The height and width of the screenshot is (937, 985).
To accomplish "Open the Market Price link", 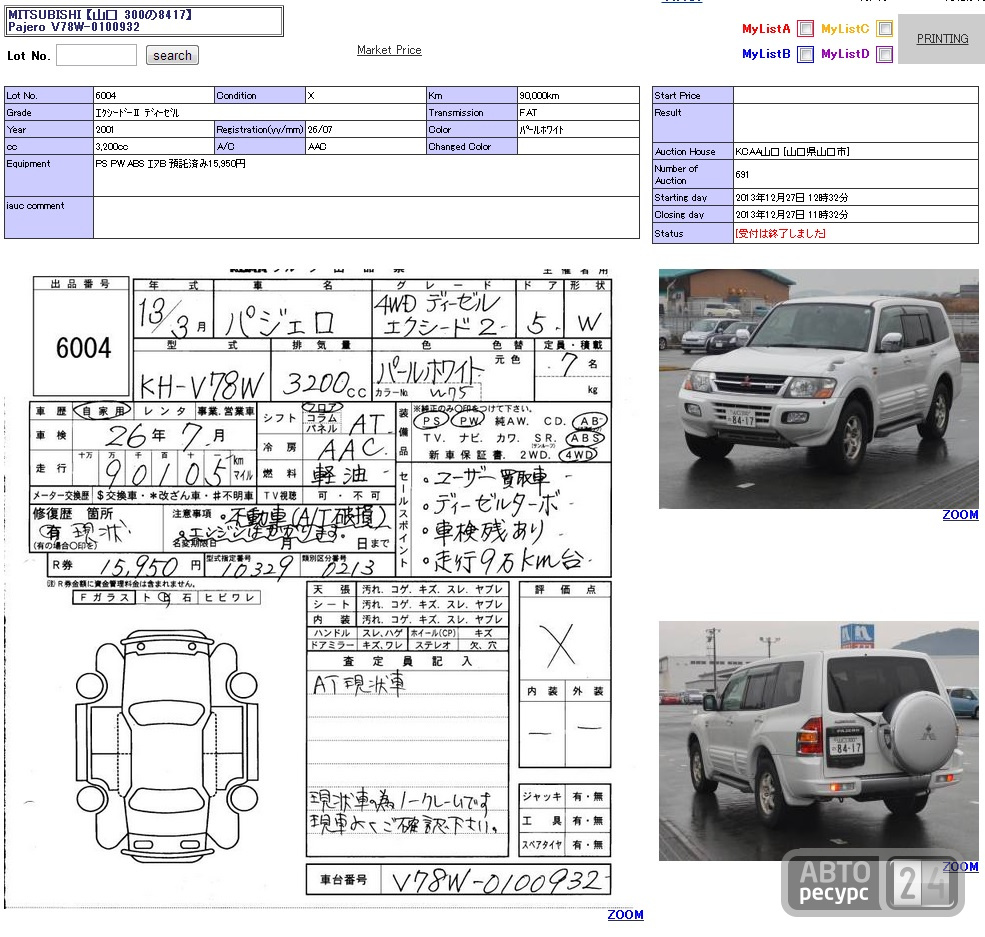I will [389, 50].
